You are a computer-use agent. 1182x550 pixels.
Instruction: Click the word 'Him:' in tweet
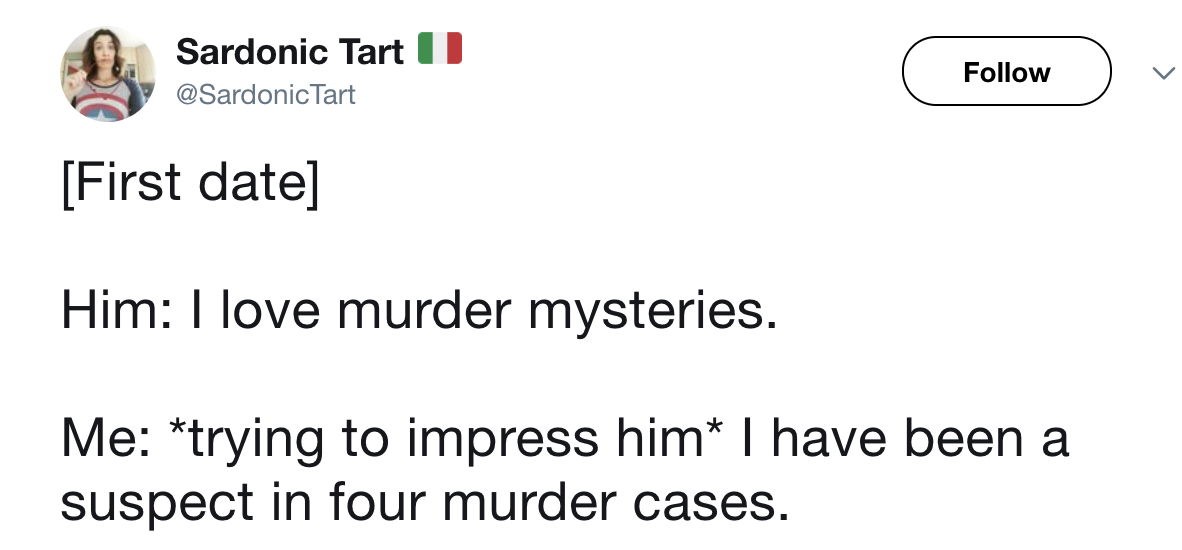(110, 312)
